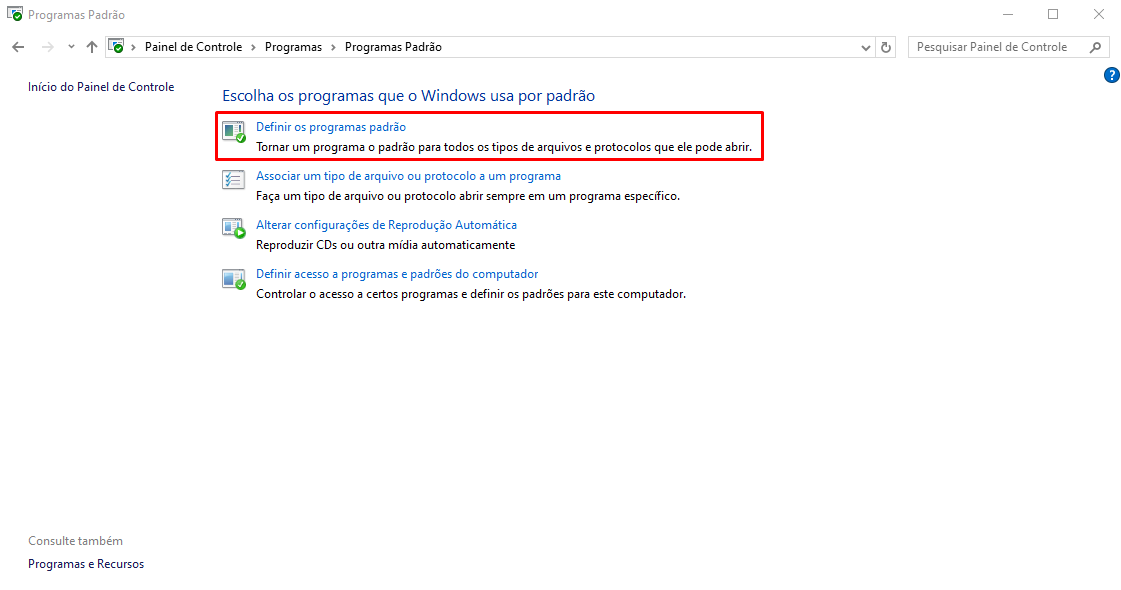This screenshot has height=590, width=1121.
Task: Open Definir acesso a programas e padrões do computador
Action: (x=397, y=274)
